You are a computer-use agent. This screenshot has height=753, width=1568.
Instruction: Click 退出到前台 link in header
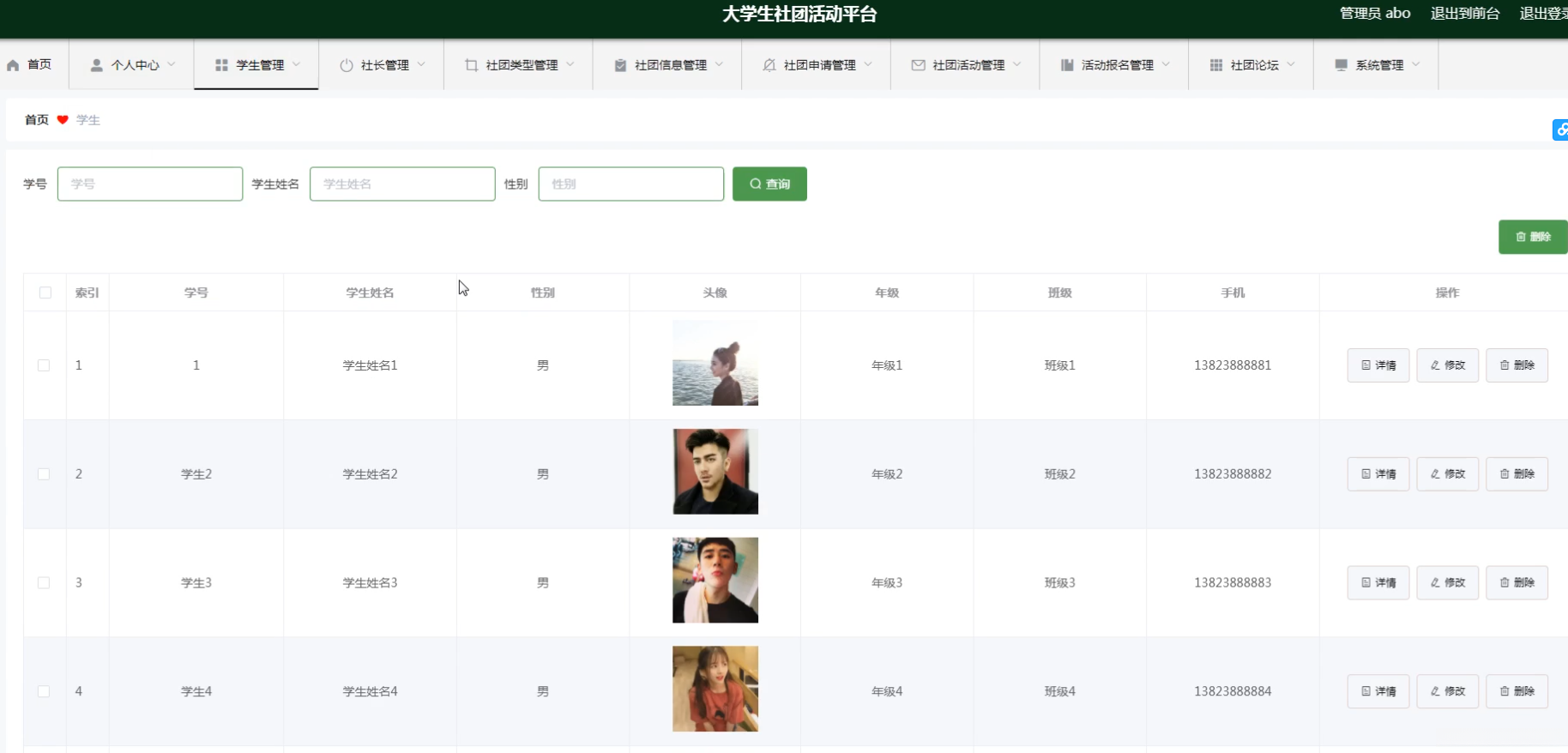click(1465, 14)
